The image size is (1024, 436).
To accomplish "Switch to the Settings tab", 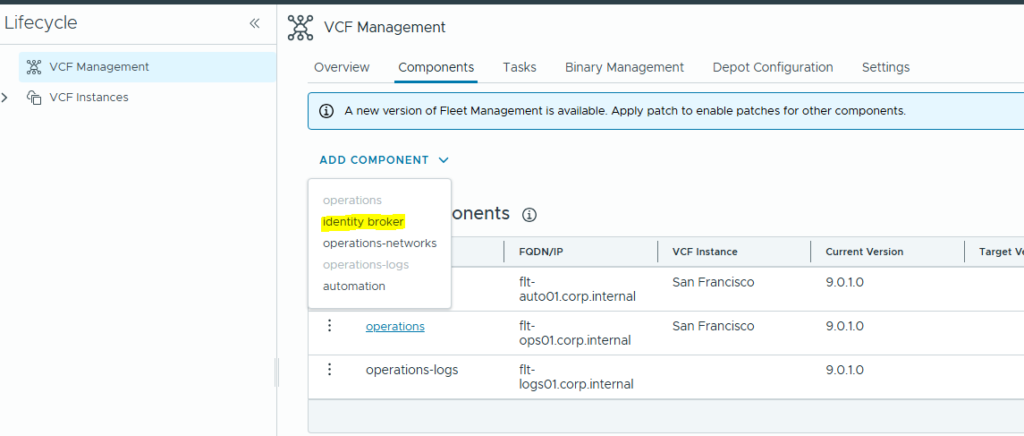I will [885, 67].
